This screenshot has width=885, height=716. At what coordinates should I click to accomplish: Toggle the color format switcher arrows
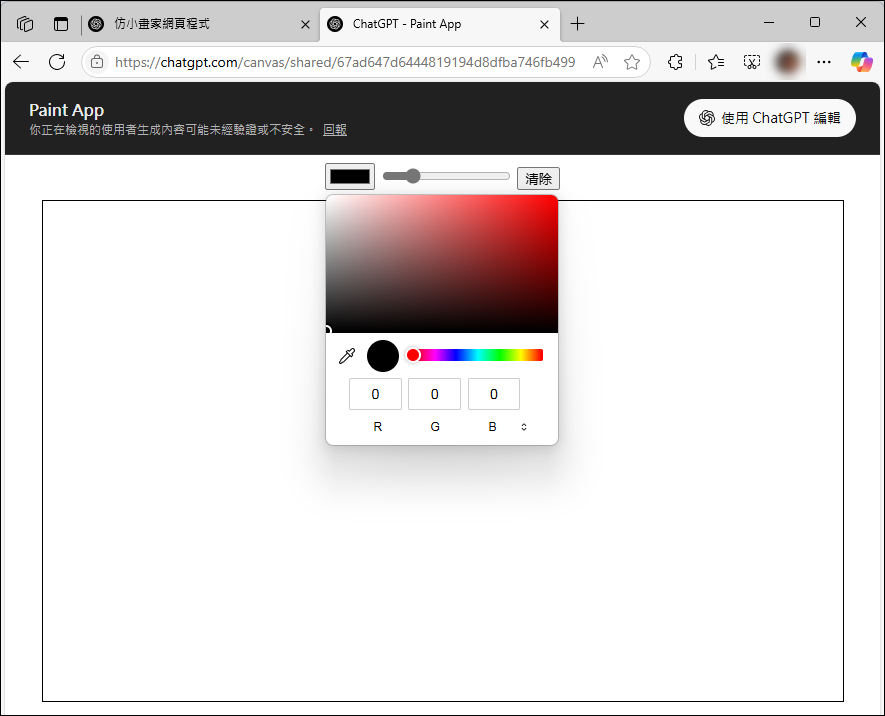tap(524, 427)
